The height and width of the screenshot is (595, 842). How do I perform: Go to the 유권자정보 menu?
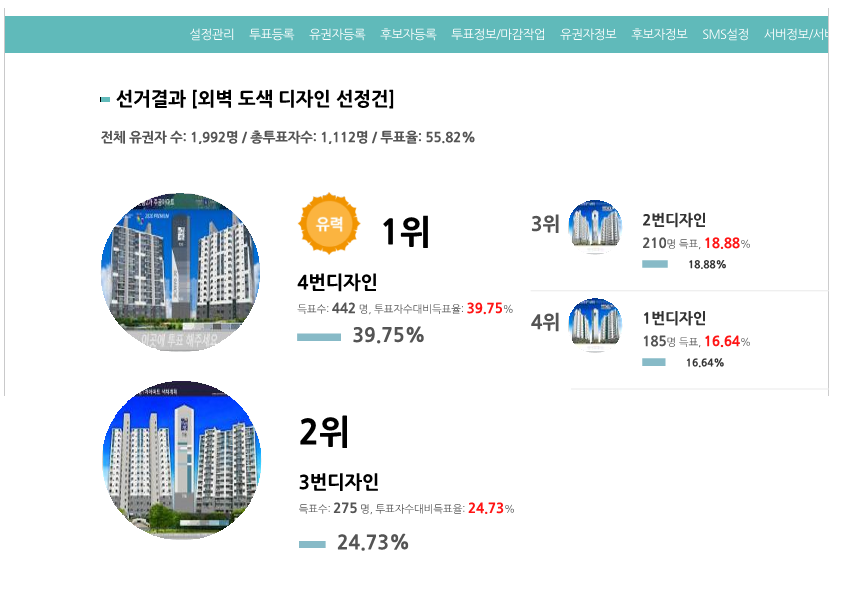point(588,34)
